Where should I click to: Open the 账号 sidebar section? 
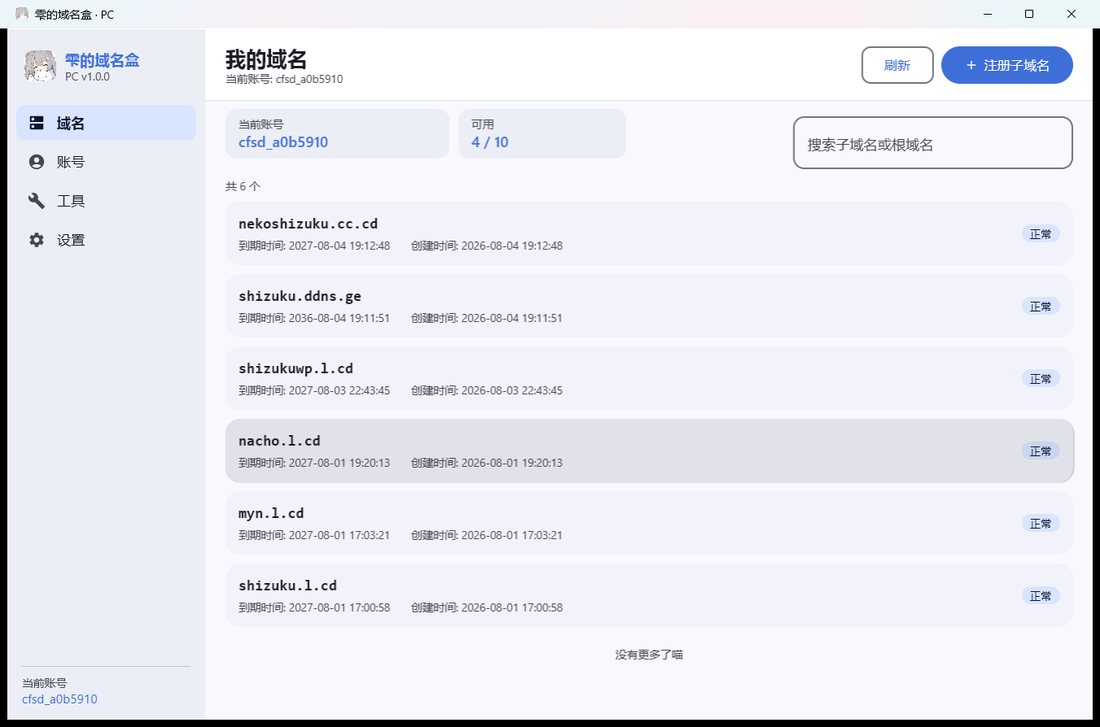click(x=106, y=162)
